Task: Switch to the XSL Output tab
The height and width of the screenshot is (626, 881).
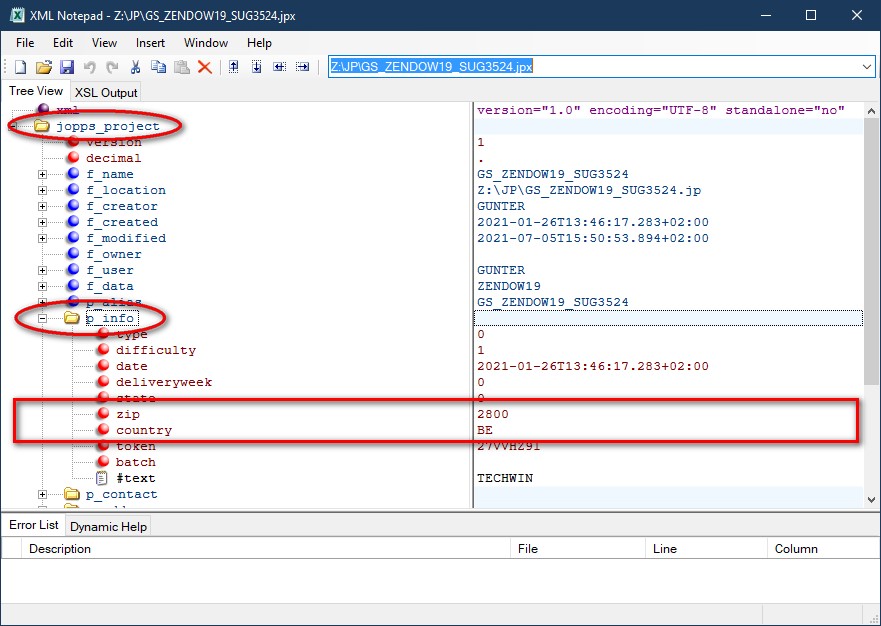Action: pyautogui.click(x=106, y=93)
